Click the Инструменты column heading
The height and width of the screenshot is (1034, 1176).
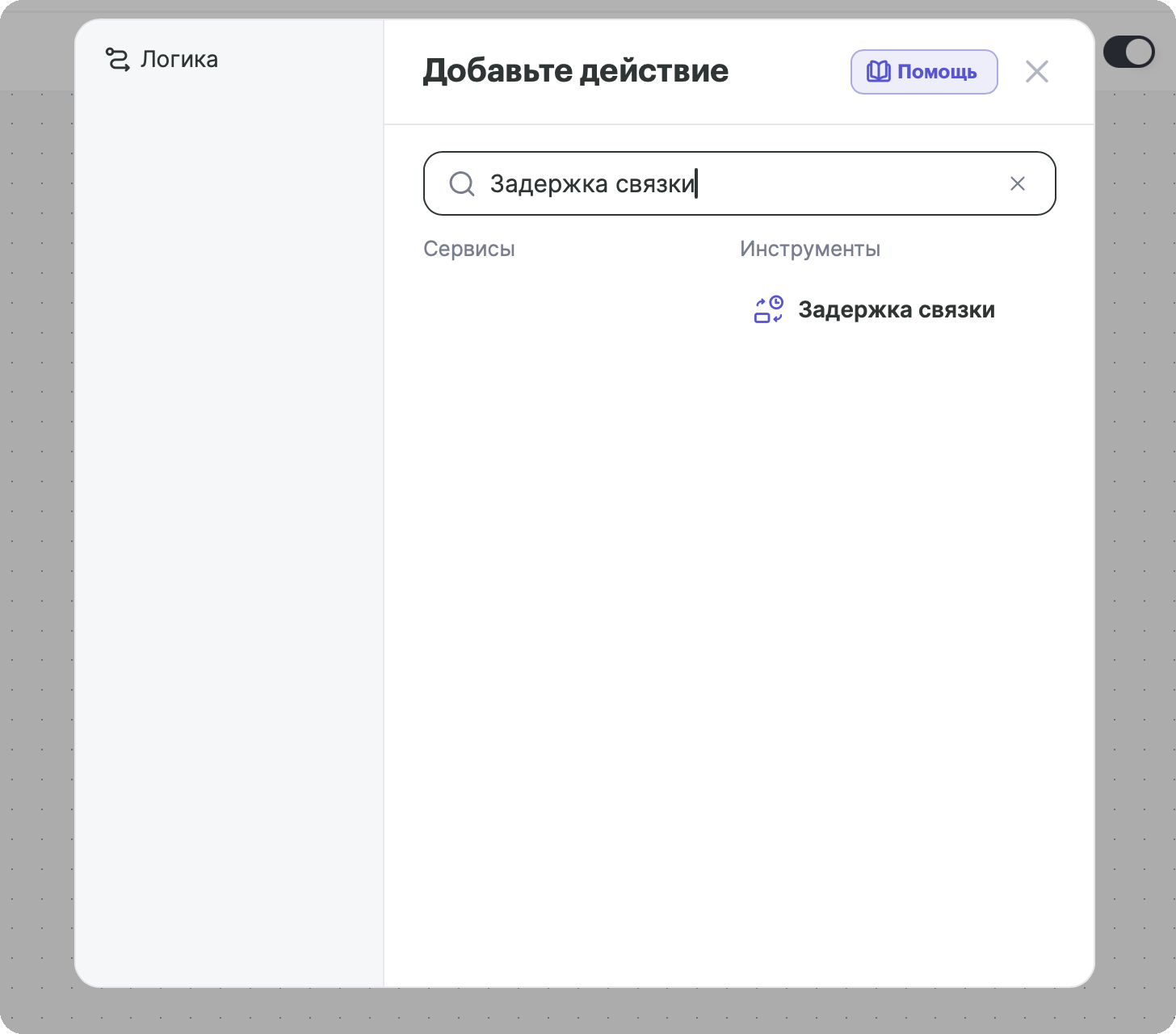point(810,249)
